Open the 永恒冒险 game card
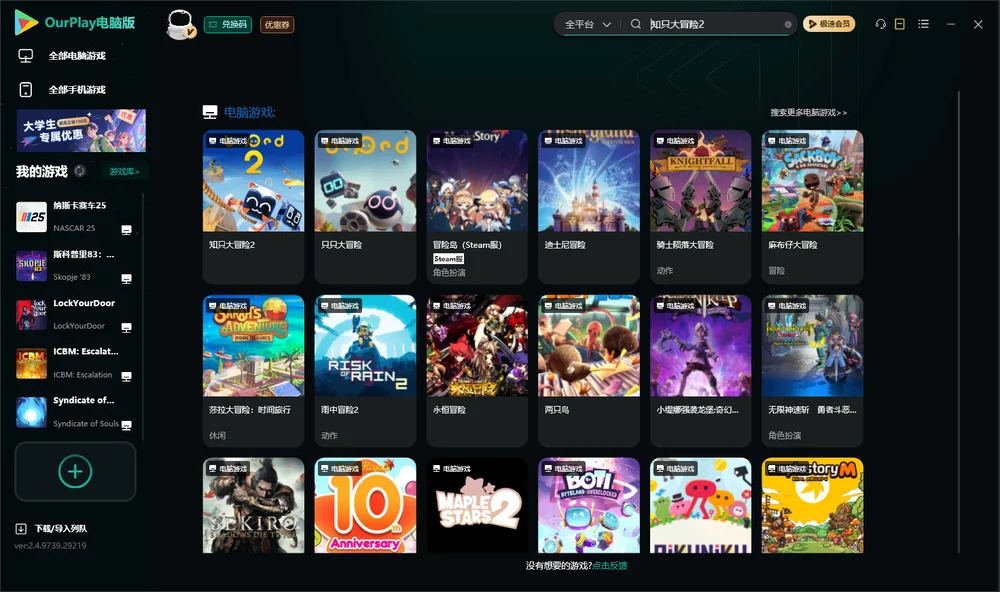The height and width of the screenshot is (592, 1000). (477, 371)
